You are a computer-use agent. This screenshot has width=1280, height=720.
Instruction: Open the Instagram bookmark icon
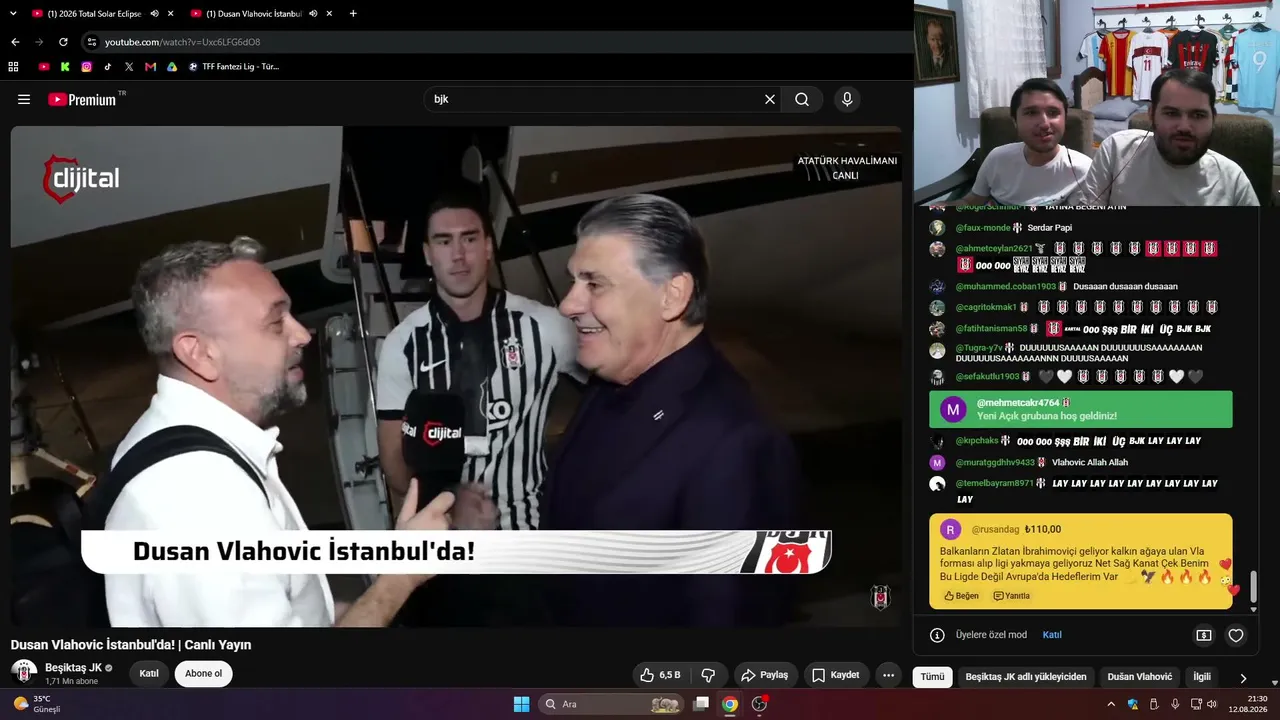pyautogui.click(x=87, y=67)
